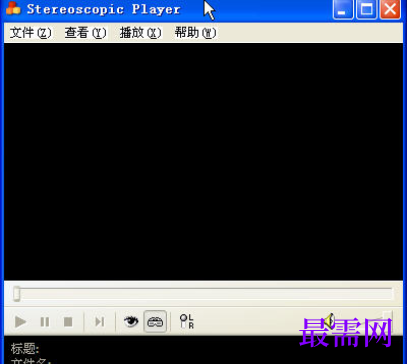
Task: Minimize the Stereoscopic Player window
Action: 343,9
